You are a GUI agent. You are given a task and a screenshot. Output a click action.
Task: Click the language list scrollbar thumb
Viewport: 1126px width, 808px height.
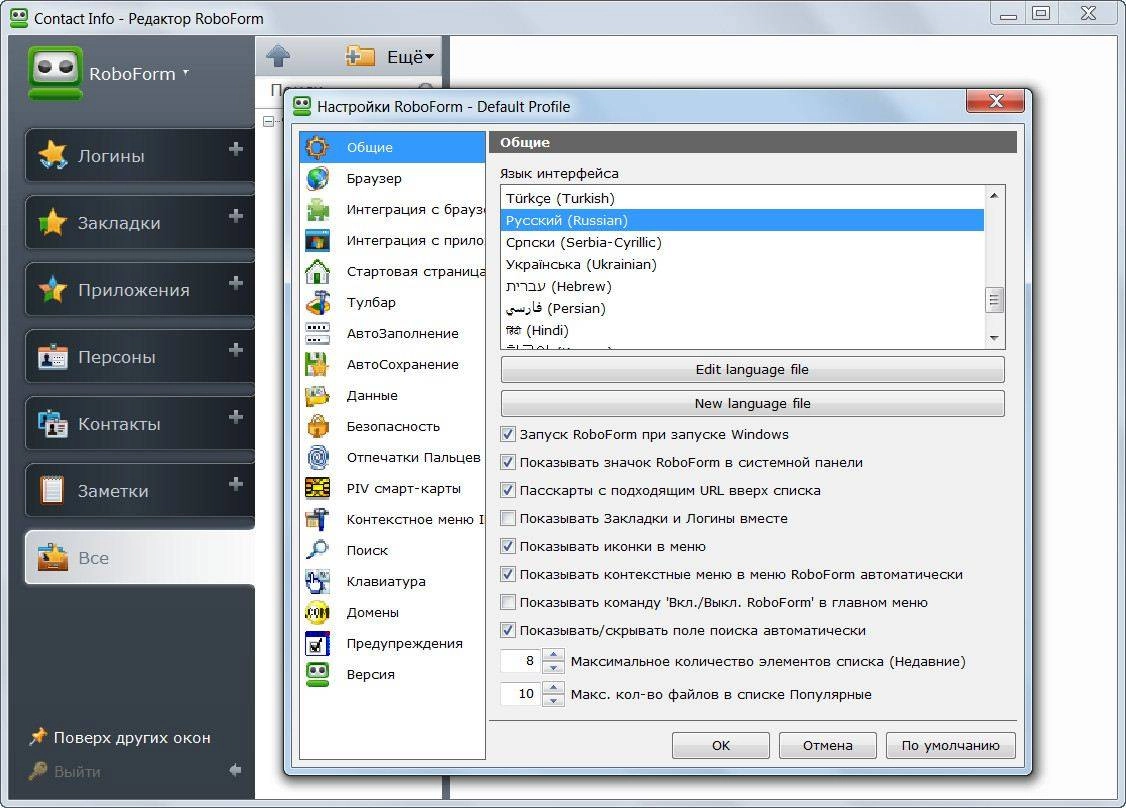[x=994, y=300]
